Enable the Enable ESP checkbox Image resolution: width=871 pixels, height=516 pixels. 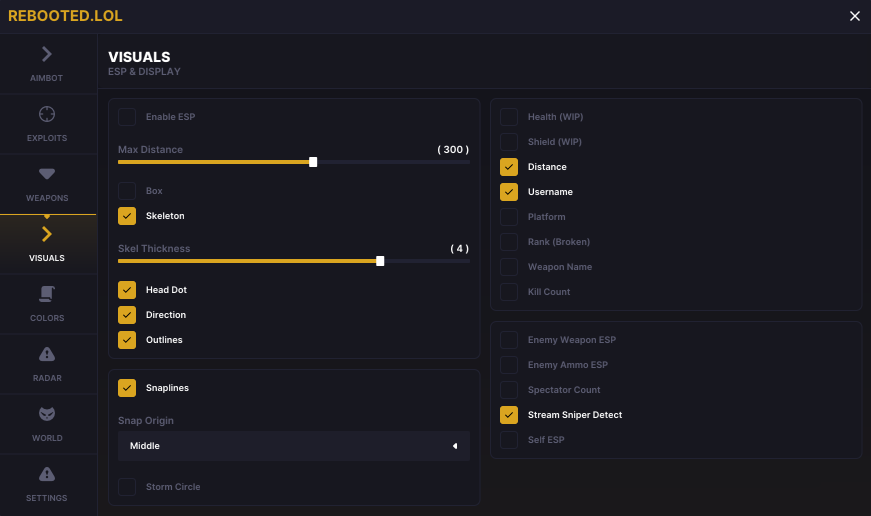tap(127, 117)
